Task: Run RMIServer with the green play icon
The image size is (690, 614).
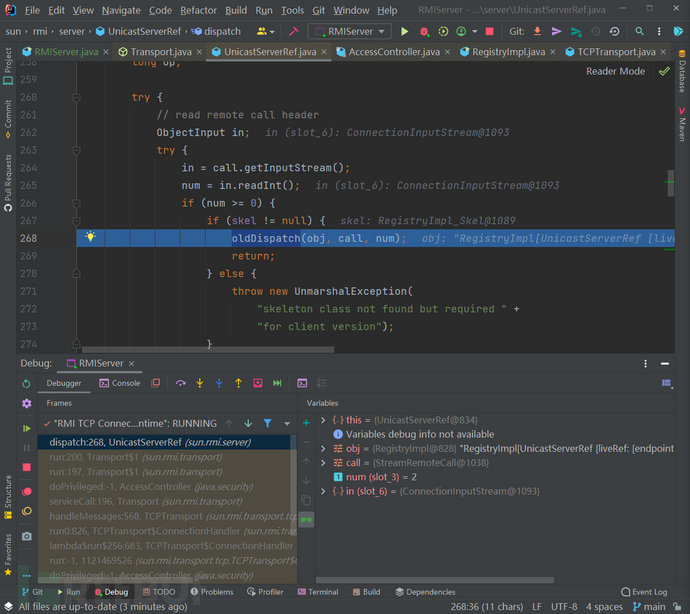Action: click(404, 31)
